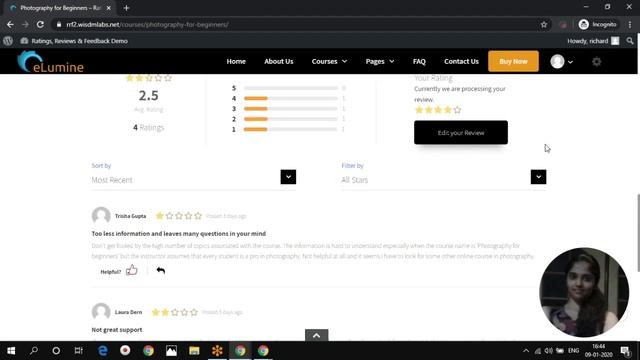Open the Photos app on the taskbar
Image resolution: width=640 pixels, height=360 pixels.
(x=171, y=351)
